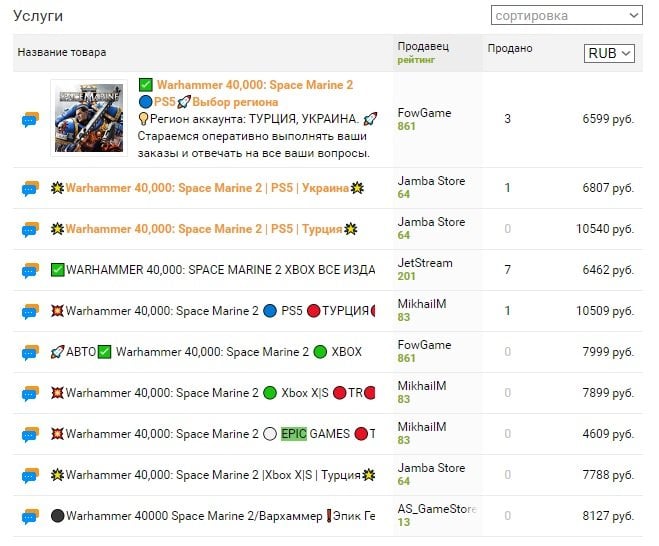659x546 pixels.
Task: Open chat icon for Xbox X|S TR 7899 руб. listing
Action: (x=30, y=393)
